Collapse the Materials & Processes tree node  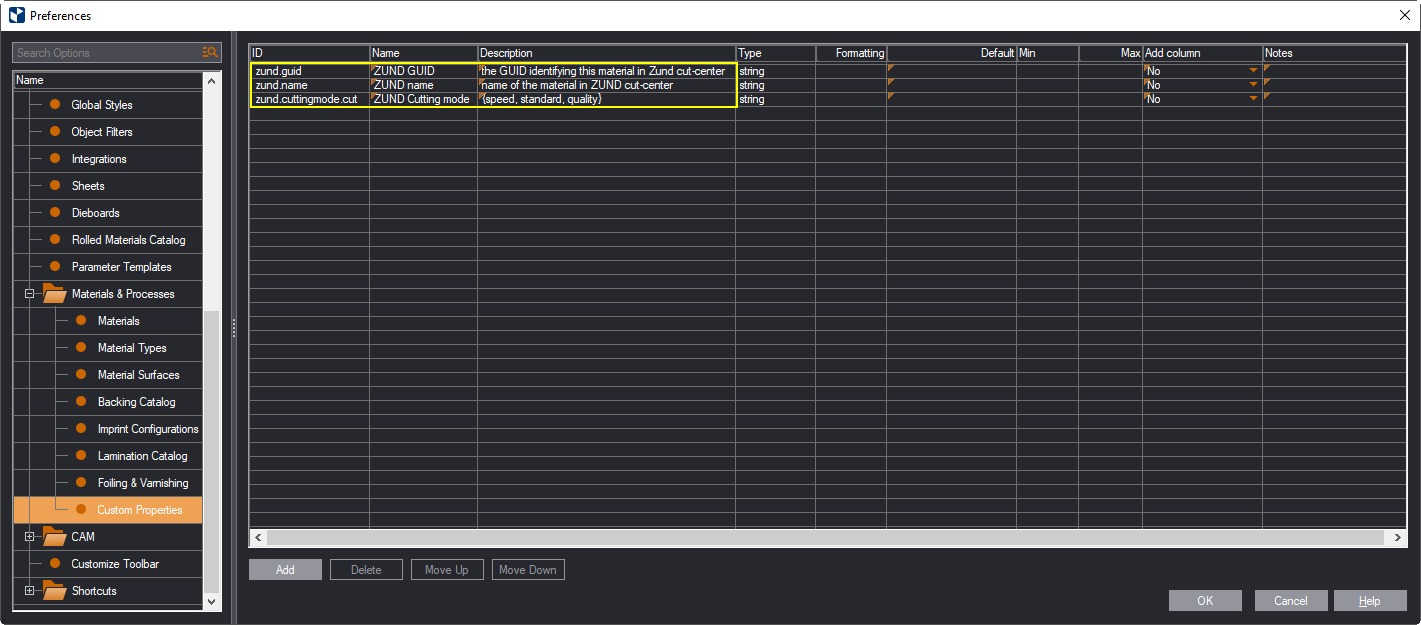[30, 294]
